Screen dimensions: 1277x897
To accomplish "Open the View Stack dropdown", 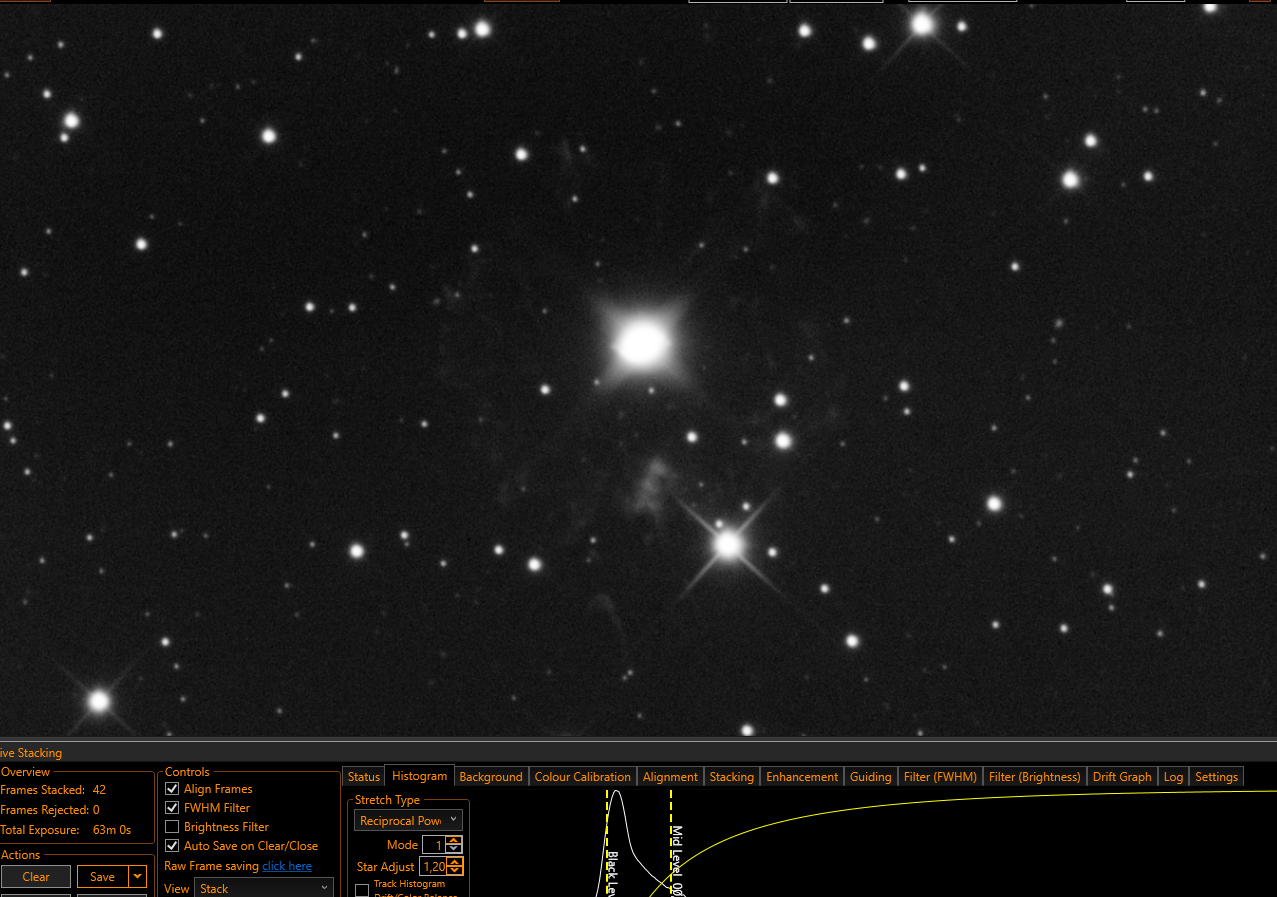I will coord(264,888).
